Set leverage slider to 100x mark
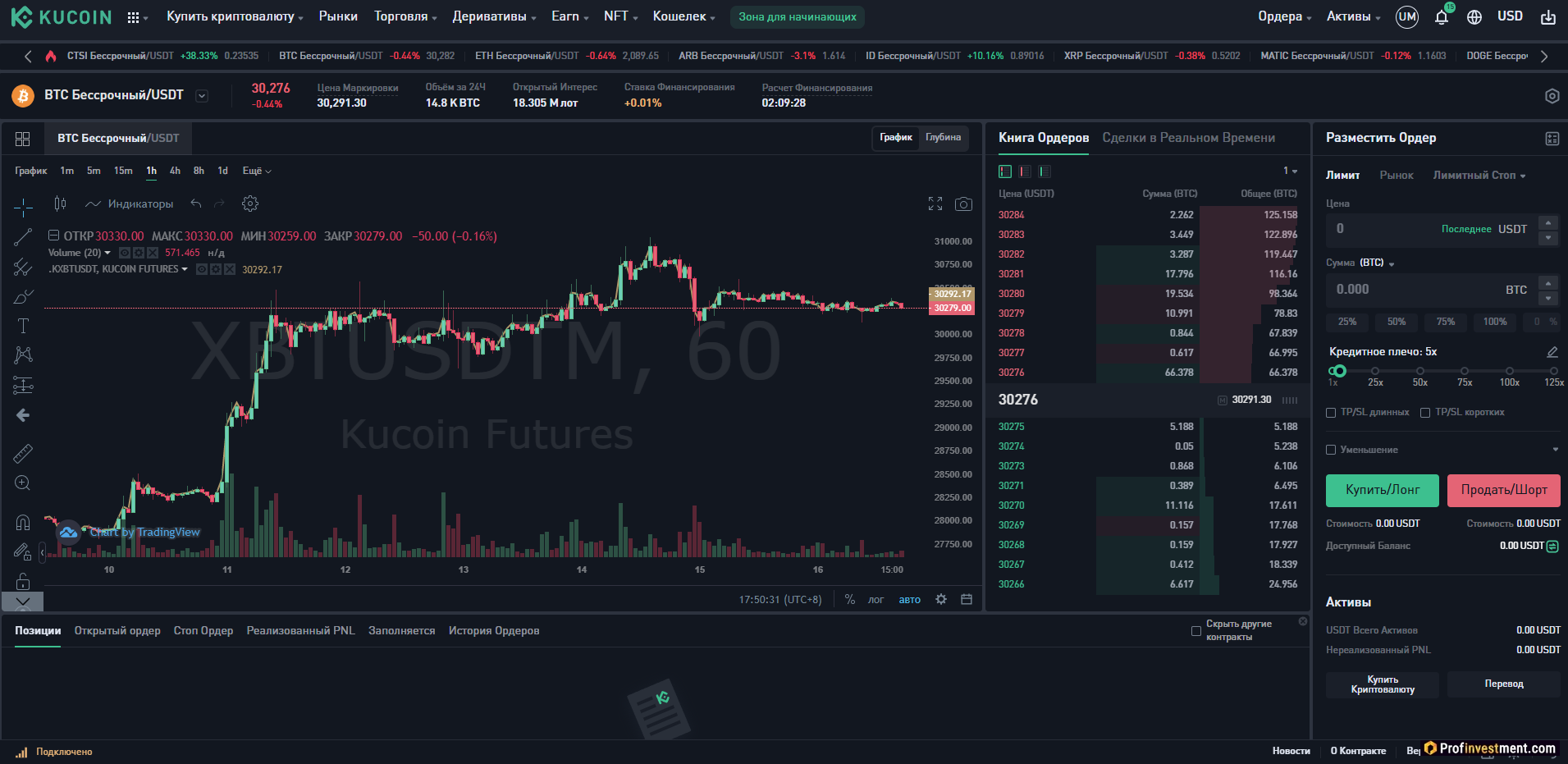 tap(1509, 372)
